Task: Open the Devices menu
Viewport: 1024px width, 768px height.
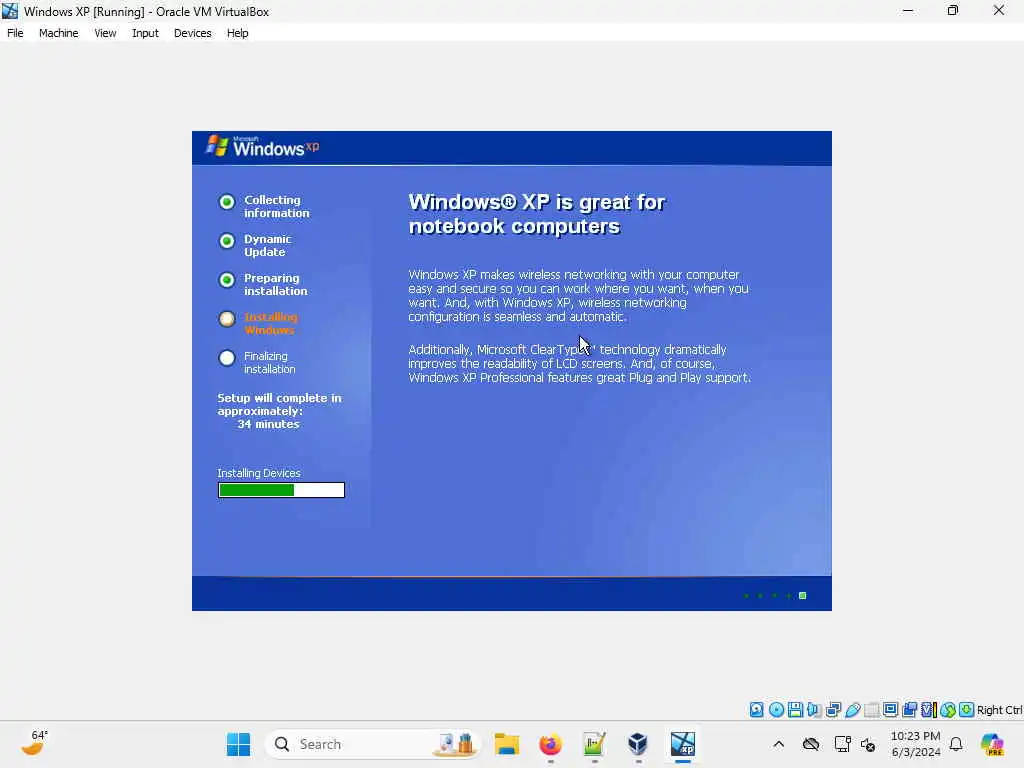Action: pyautogui.click(x=192, y=33)
